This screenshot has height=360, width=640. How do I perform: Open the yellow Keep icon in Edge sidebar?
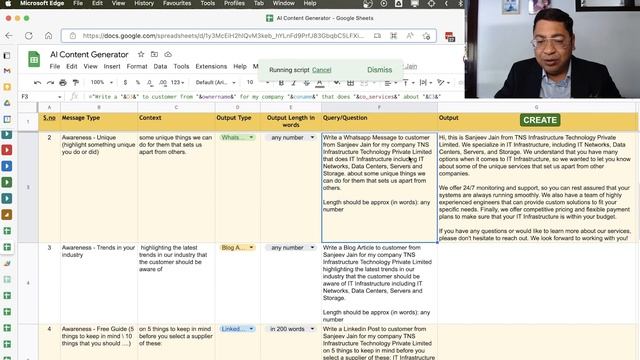pyautogui.click(x=7, y=87)
